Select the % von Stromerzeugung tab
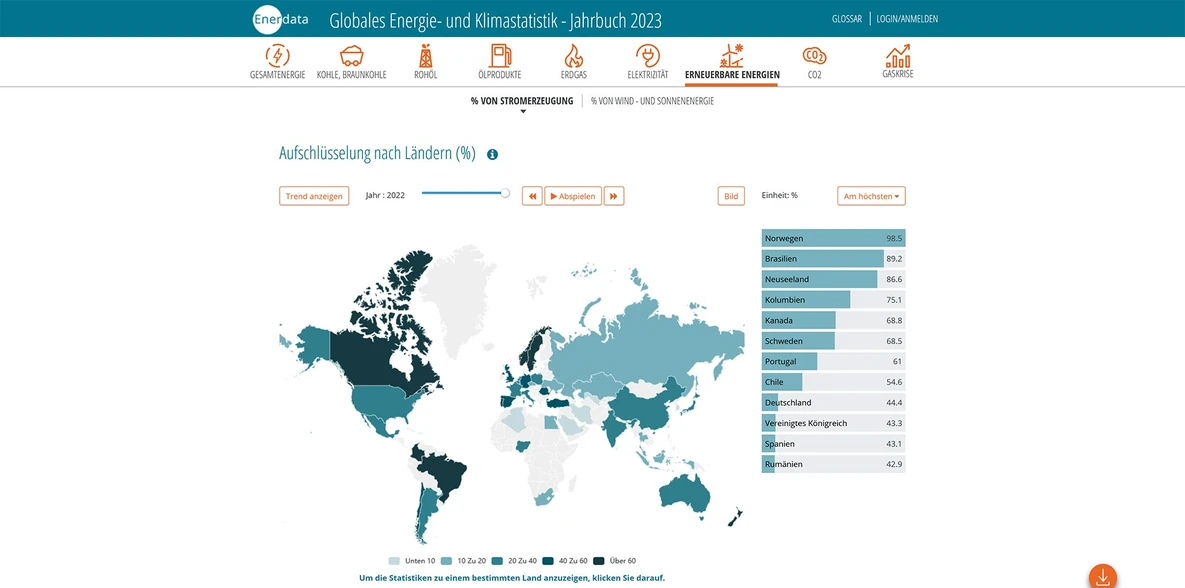The image size is (1185, 588). pyautogui.click(x=522, y=101)
